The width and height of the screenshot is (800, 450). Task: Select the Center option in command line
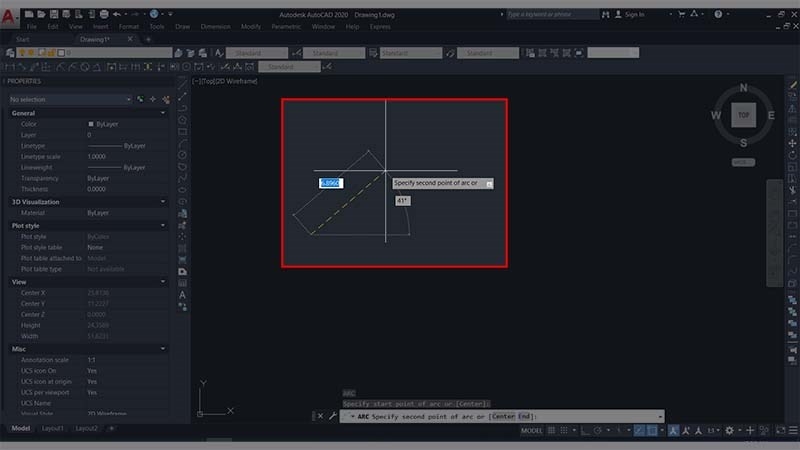pos(504,416)
